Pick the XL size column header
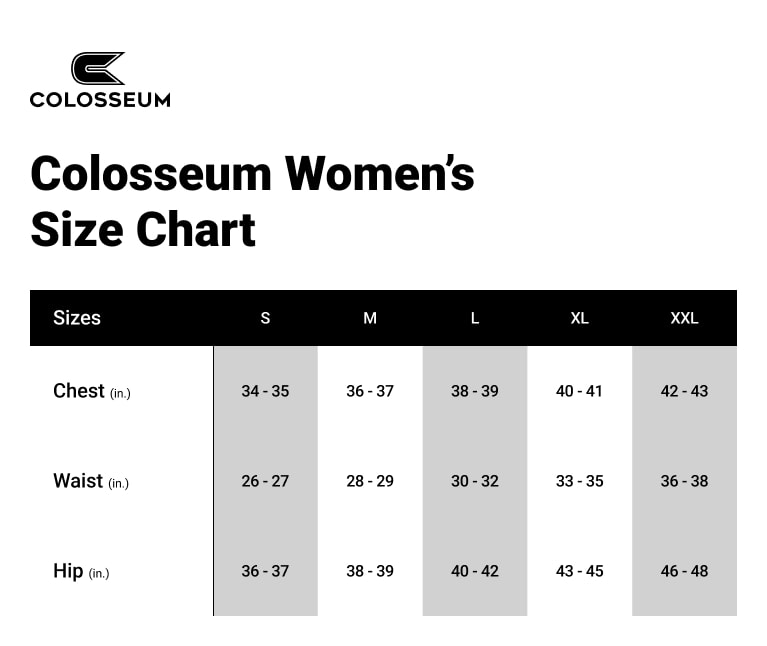The height and width of the screenshot is (646, 767). 579,318
